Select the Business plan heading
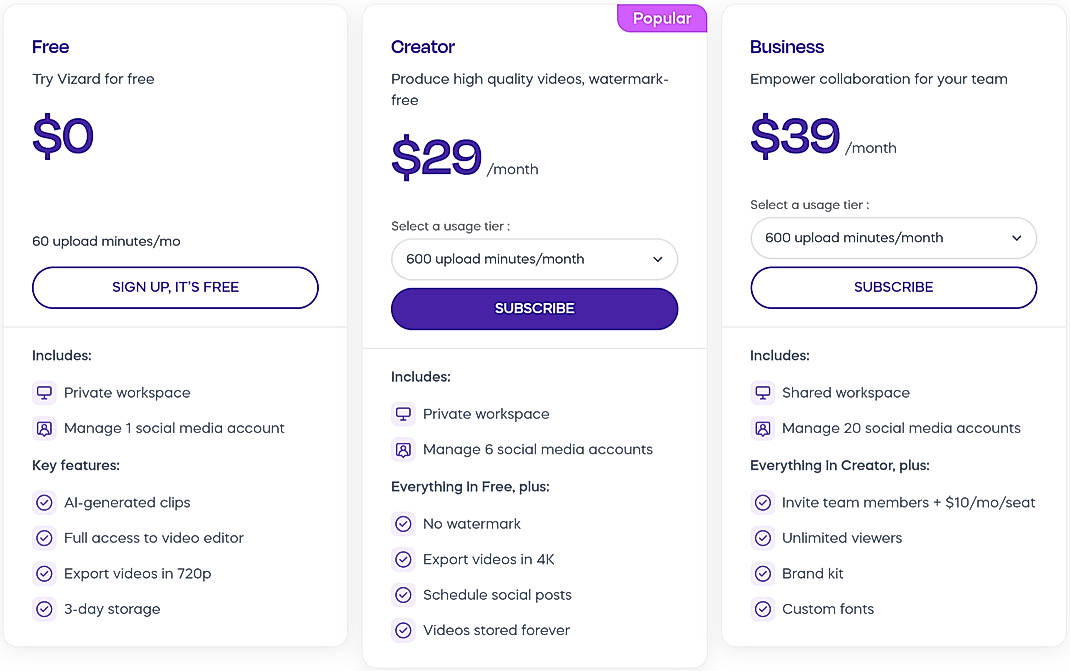The image size is (1070, 671). [786, 47]
